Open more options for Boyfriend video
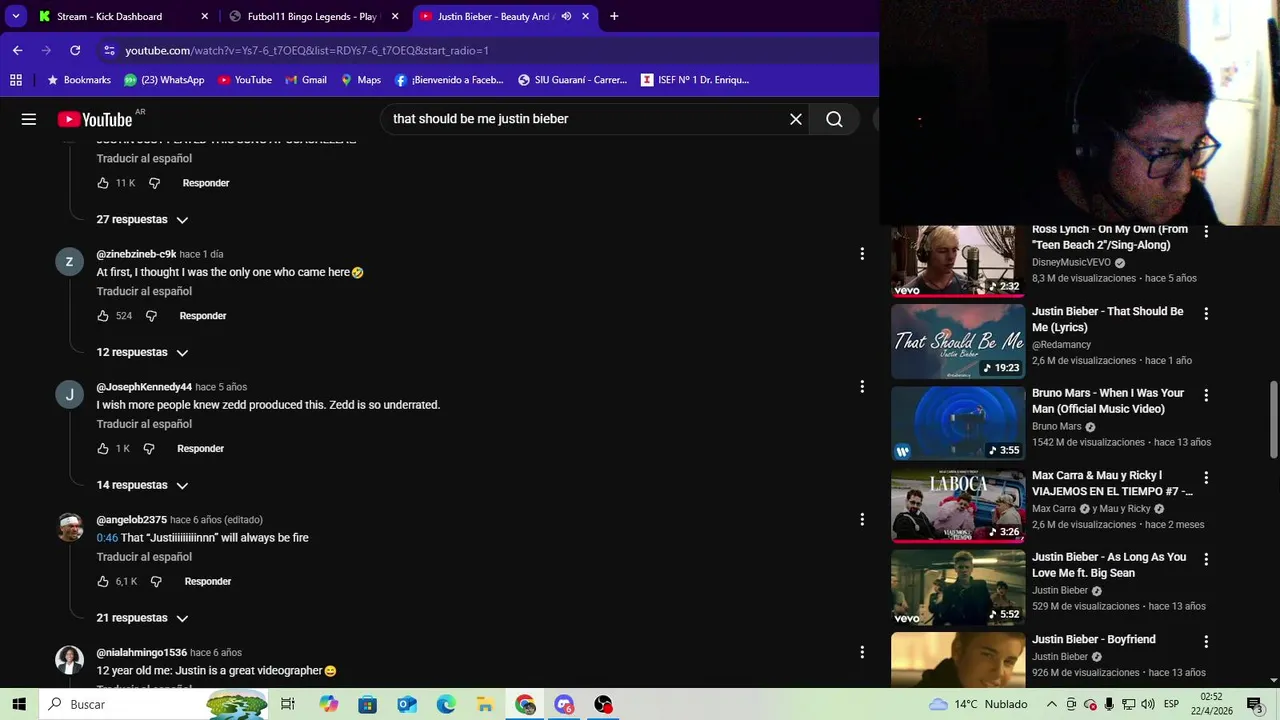 1206,641
